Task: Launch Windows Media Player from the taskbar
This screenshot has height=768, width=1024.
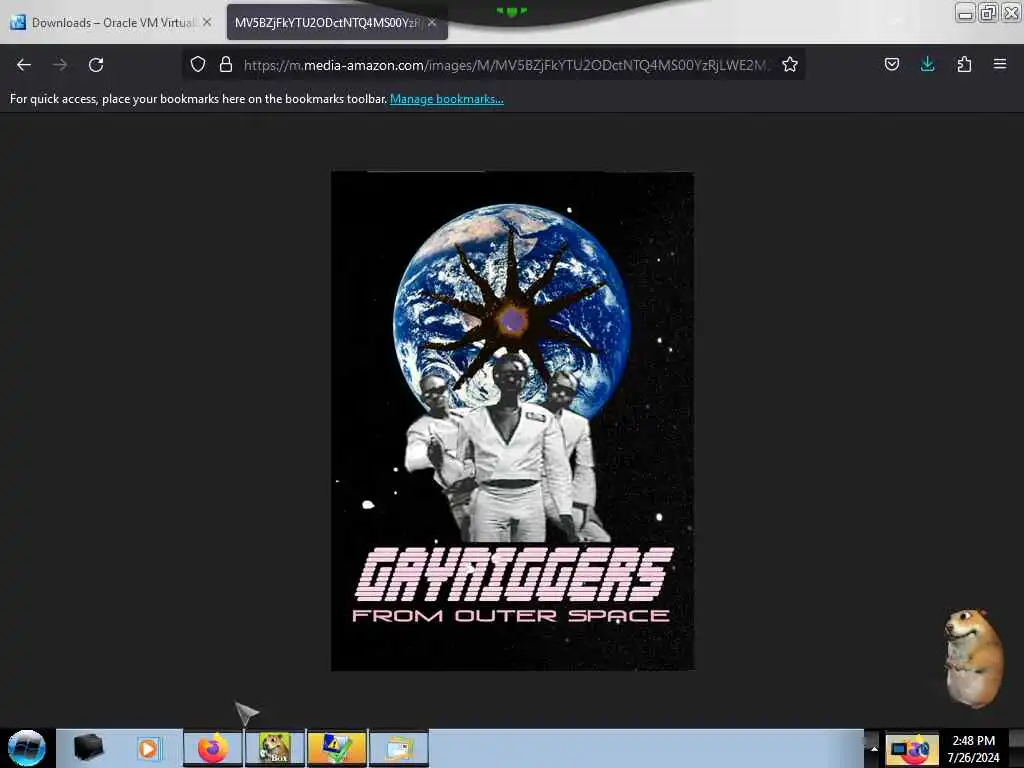Action: [x=148, y=748]
